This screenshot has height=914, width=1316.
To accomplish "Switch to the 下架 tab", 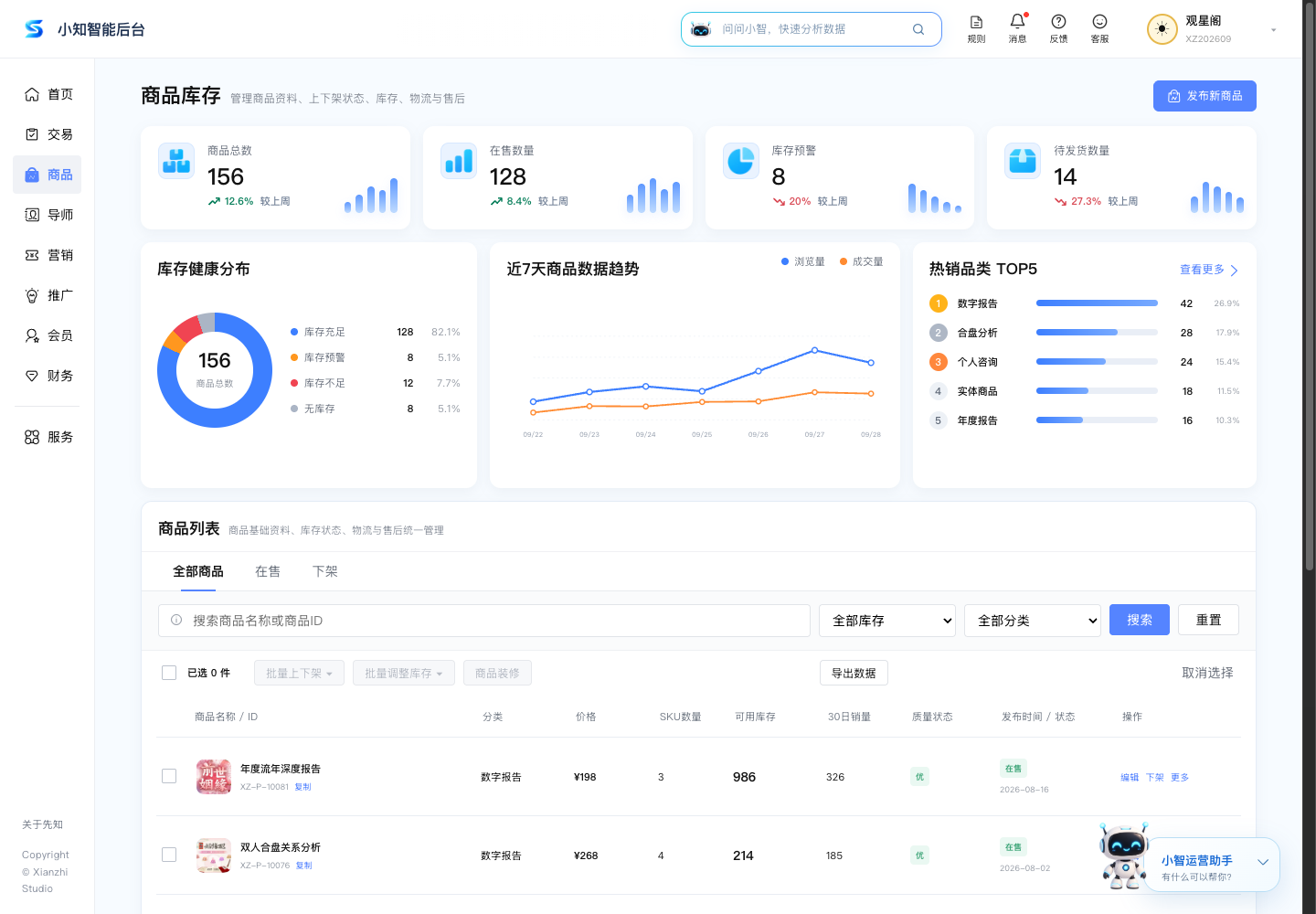I will pyautogui.click(x=325, y=571).
